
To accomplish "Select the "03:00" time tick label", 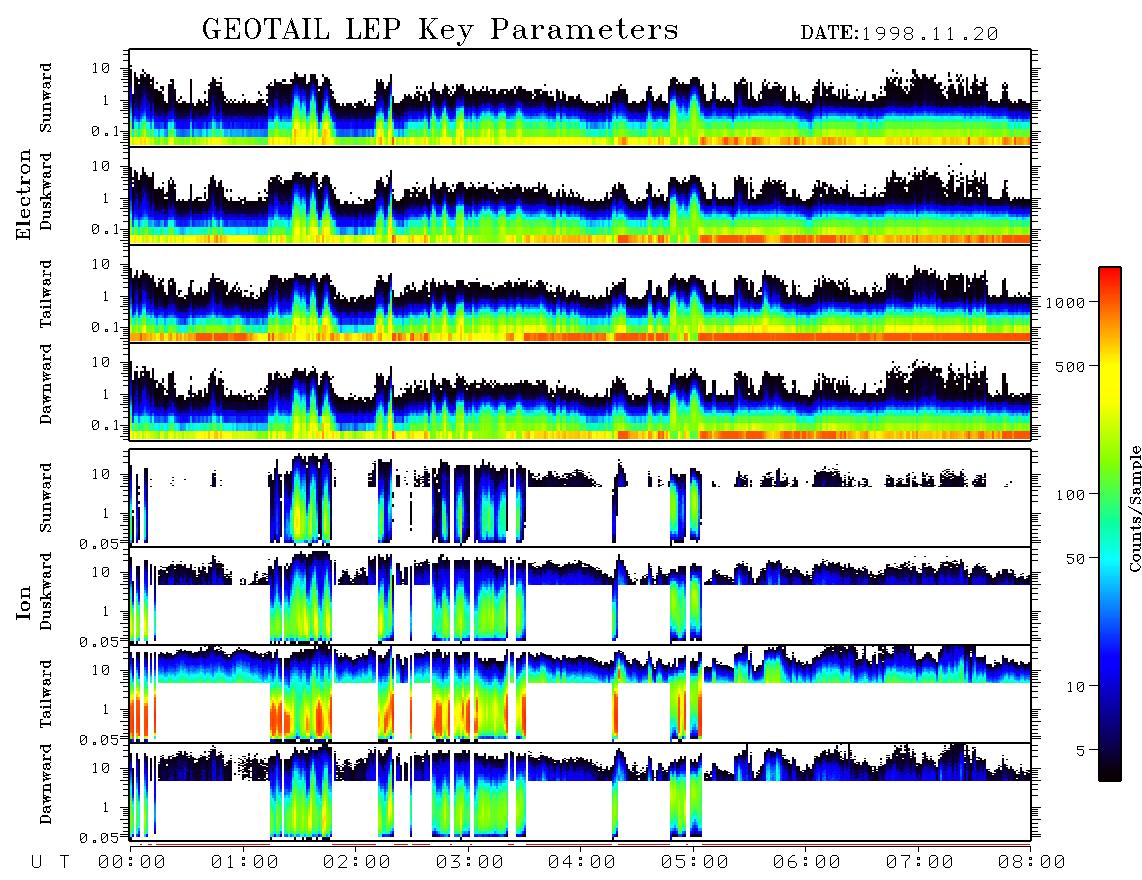I will coord(470,862).
